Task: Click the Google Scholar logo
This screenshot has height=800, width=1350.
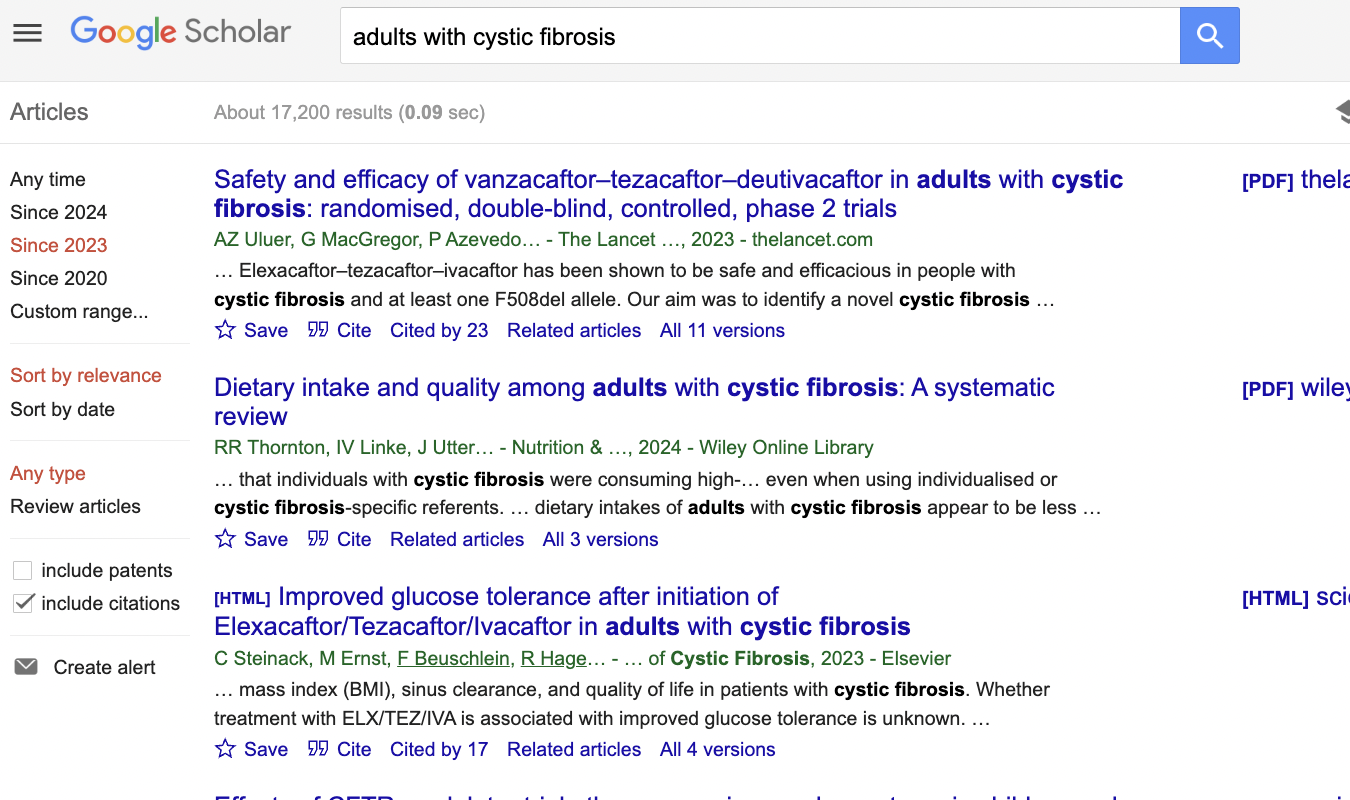Action: pyautogui.click(x=181, y=32)
